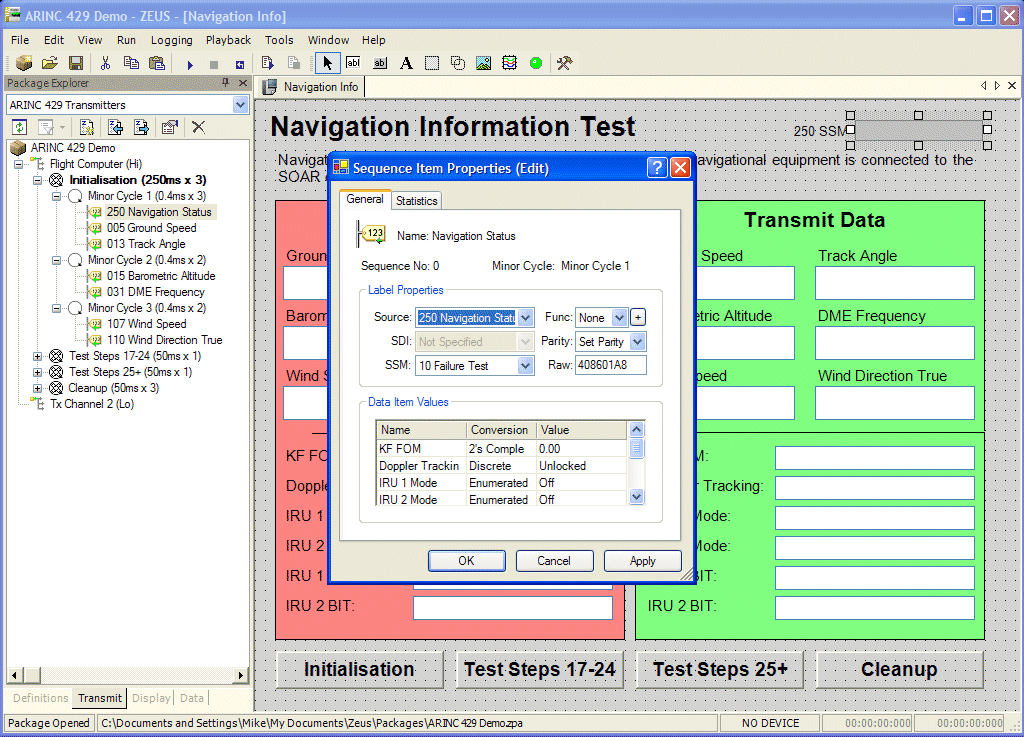
Task: Select the text label 'A' tool
Action: click(406, 63)
